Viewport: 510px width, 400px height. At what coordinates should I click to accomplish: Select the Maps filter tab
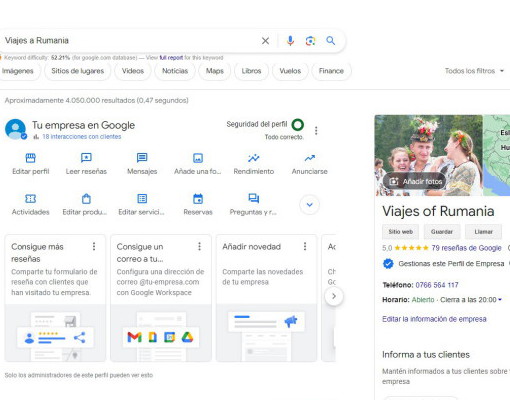[215, 71]
